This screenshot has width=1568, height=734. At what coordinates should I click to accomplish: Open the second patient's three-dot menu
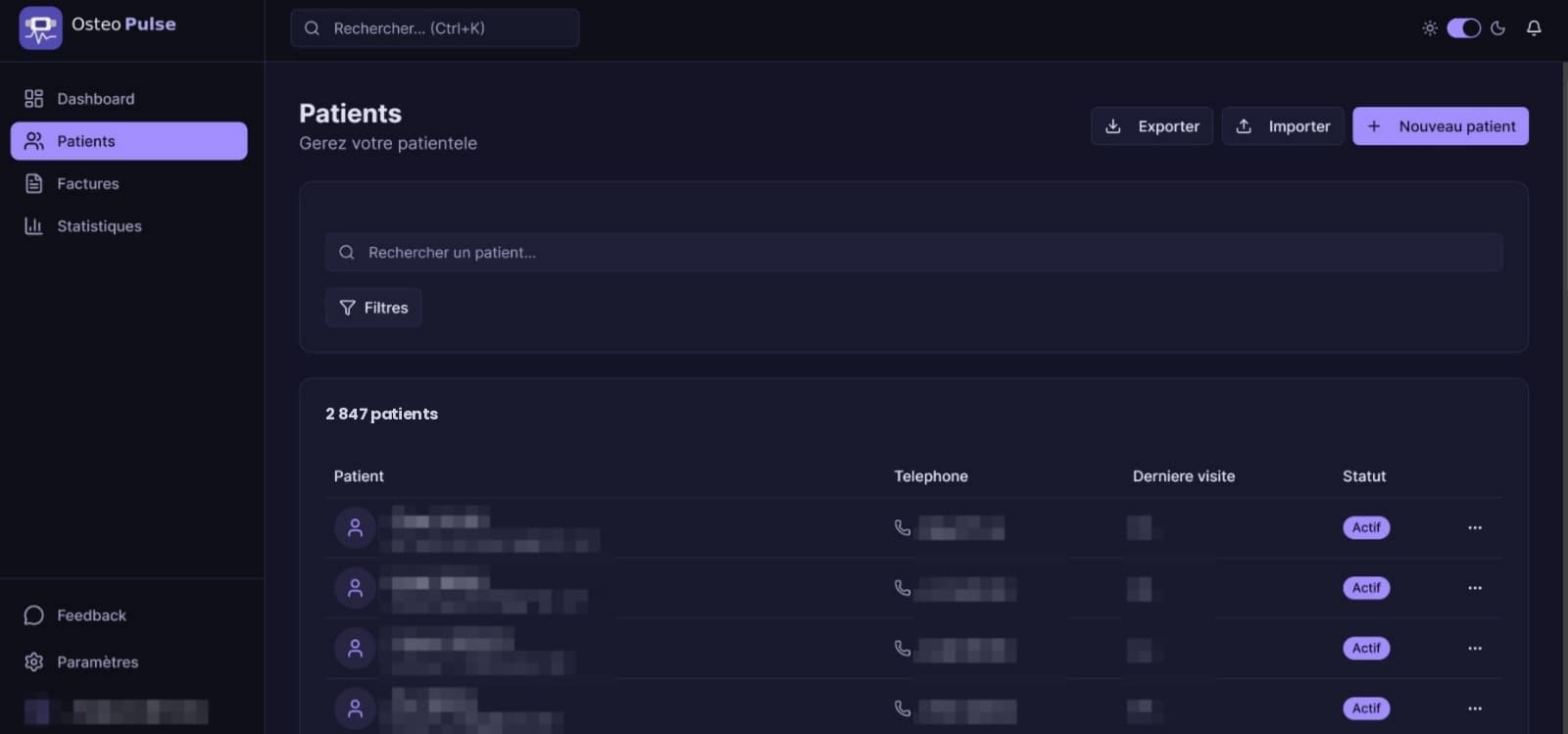coord(1475,588)
